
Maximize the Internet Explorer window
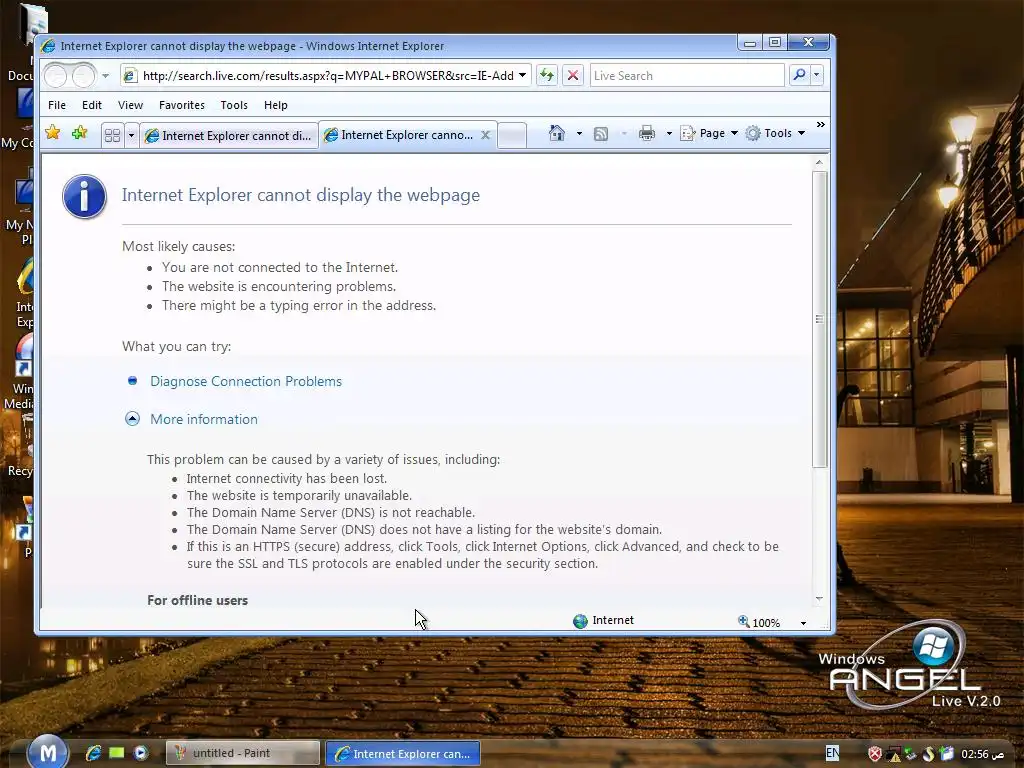click(x=775, y=42)
